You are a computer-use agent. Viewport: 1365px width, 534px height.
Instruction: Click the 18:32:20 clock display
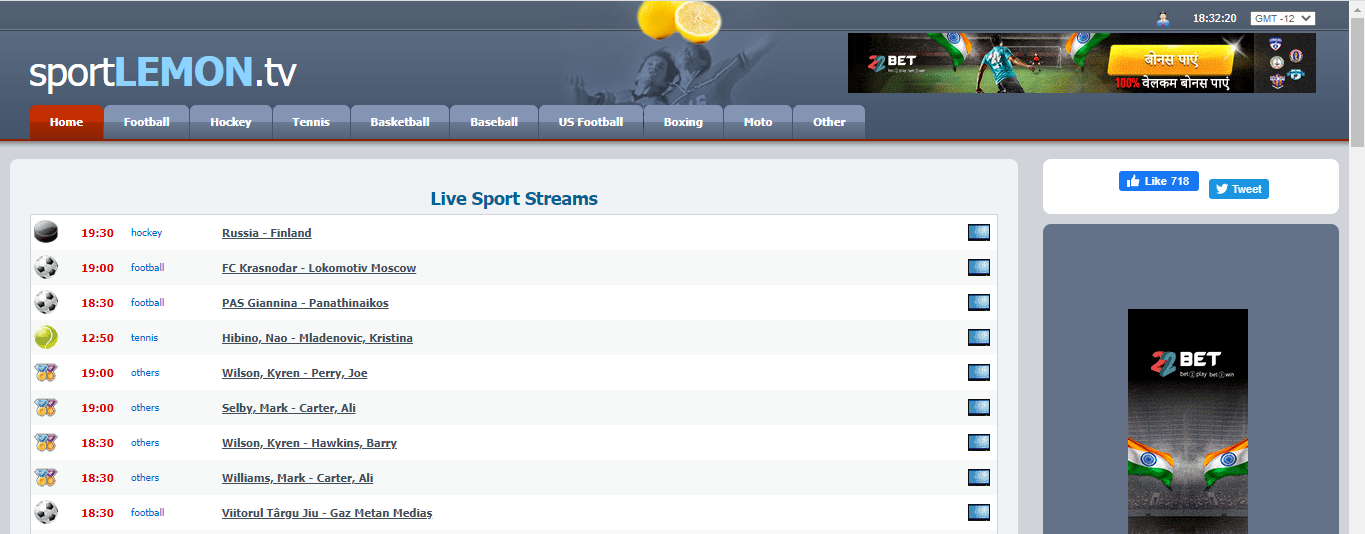tap(1214, 18)
